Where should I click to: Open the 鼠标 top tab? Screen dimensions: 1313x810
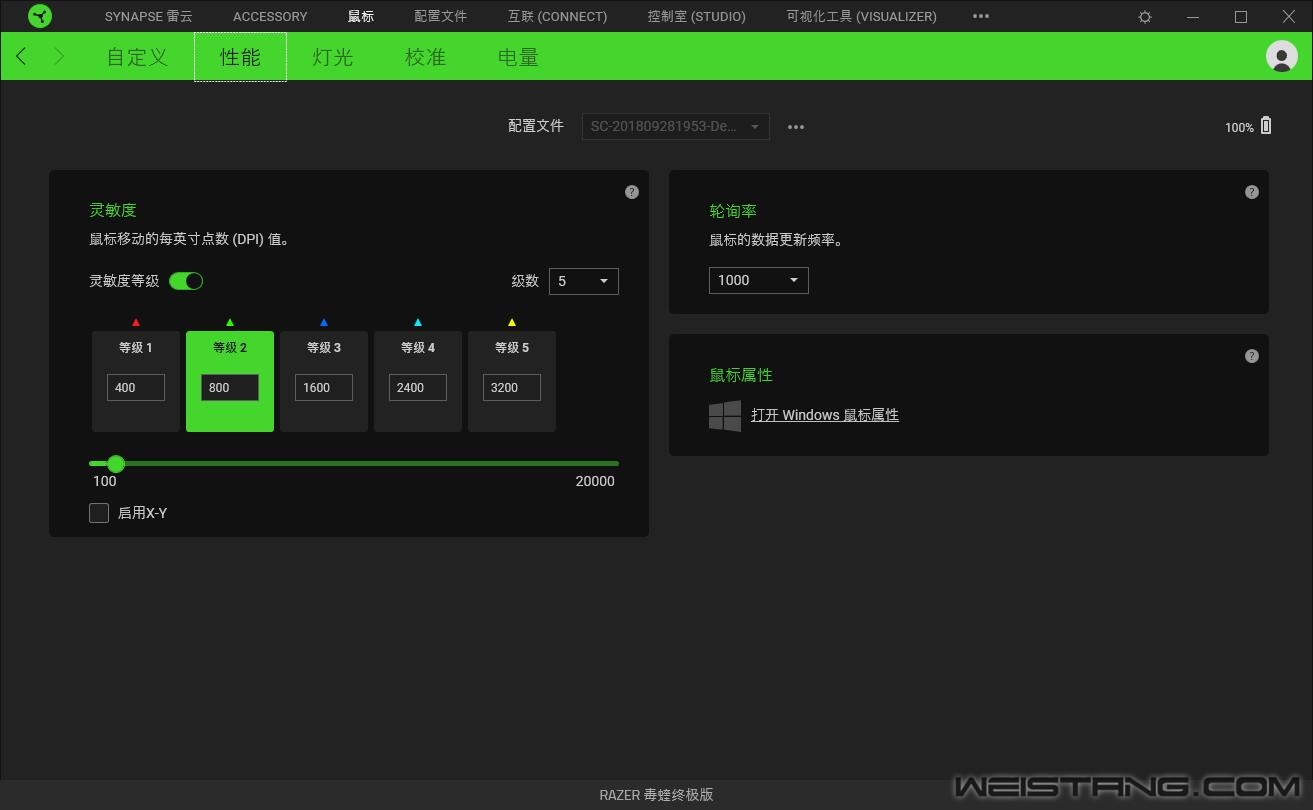point(361,16)
